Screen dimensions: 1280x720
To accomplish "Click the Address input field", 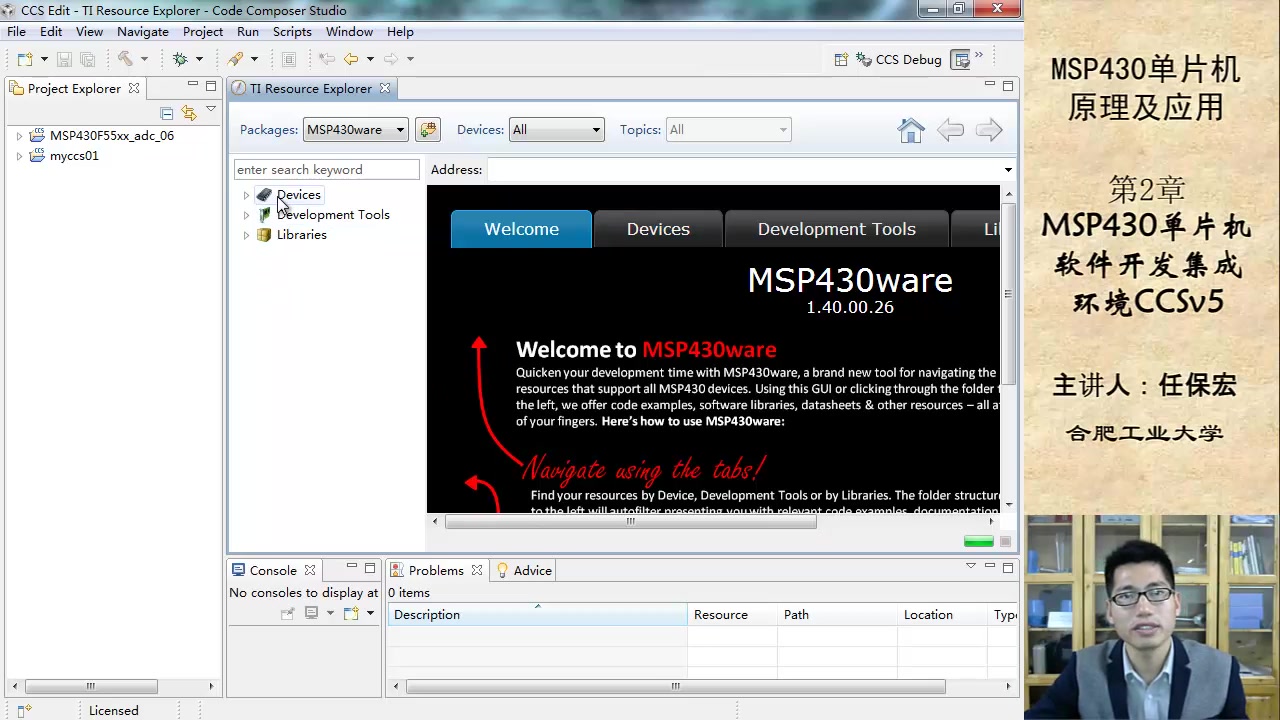I will pos(744,170).
